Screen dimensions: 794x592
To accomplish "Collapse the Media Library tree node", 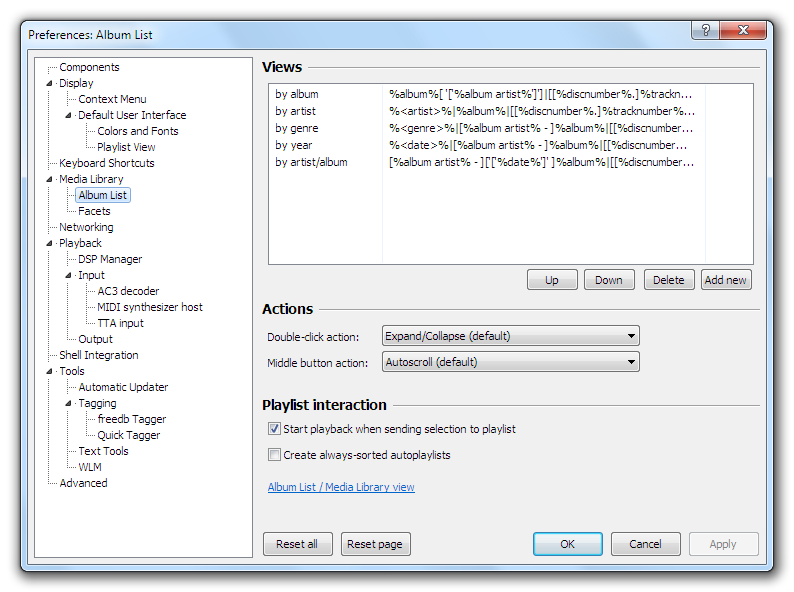I will click(x=50, y=179).
